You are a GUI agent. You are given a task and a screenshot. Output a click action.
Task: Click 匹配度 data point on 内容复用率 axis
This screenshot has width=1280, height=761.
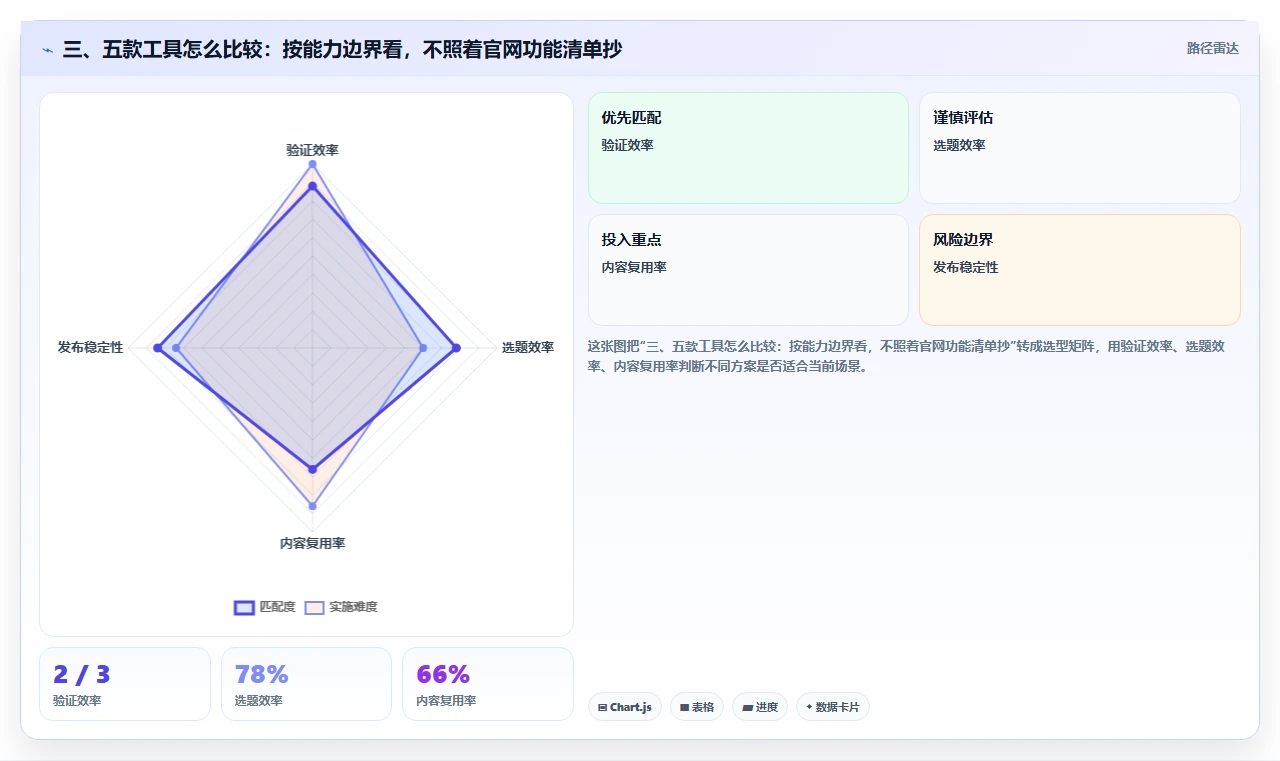(x=312, y=469)
